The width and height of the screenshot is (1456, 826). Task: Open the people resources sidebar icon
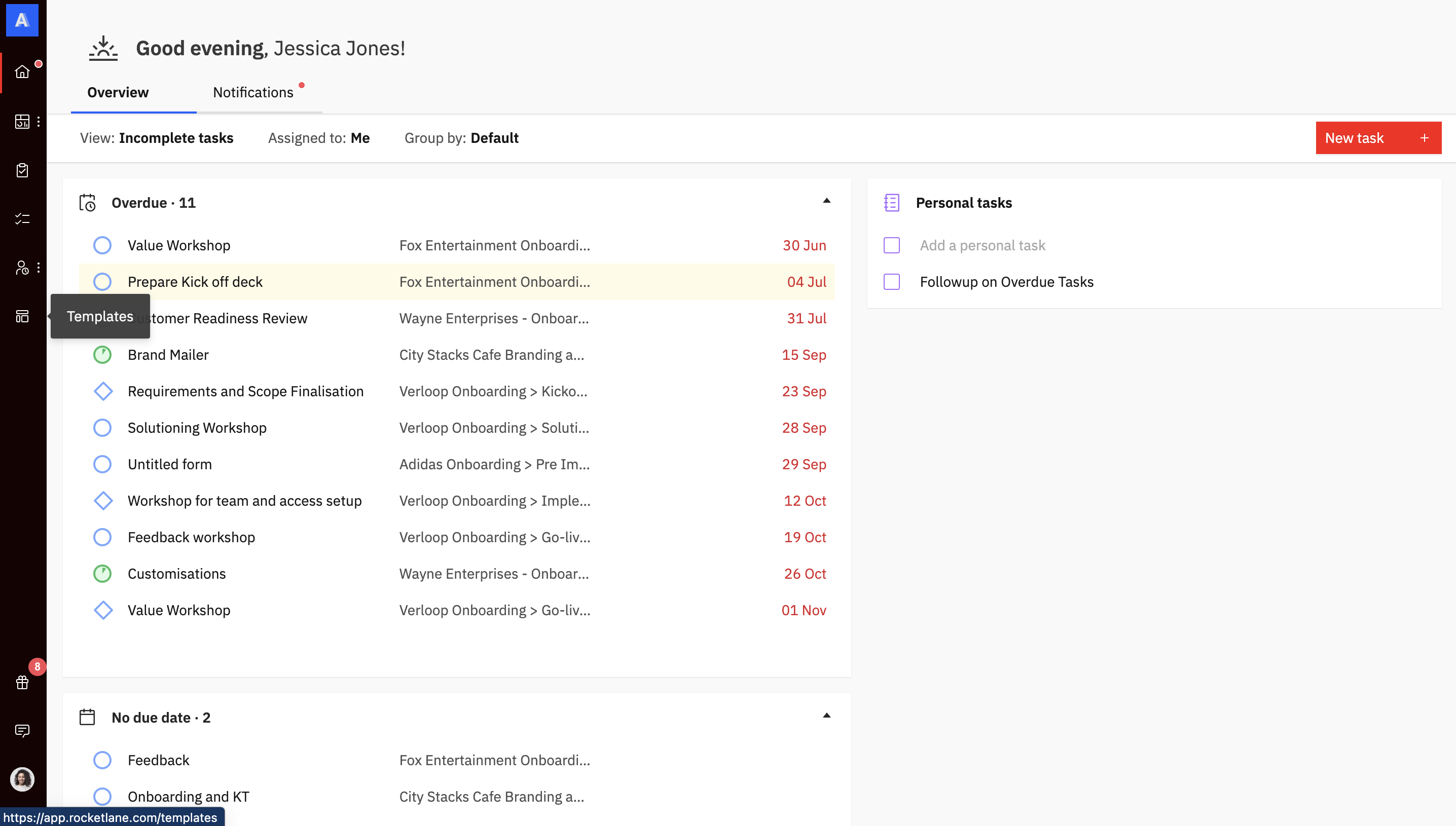click(x=22, y=267)
